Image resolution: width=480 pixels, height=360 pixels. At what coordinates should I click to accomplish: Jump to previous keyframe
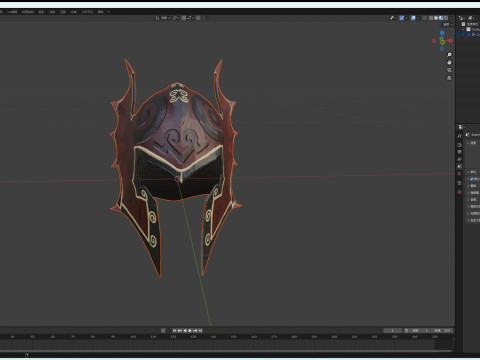click(x=180, y=331)
